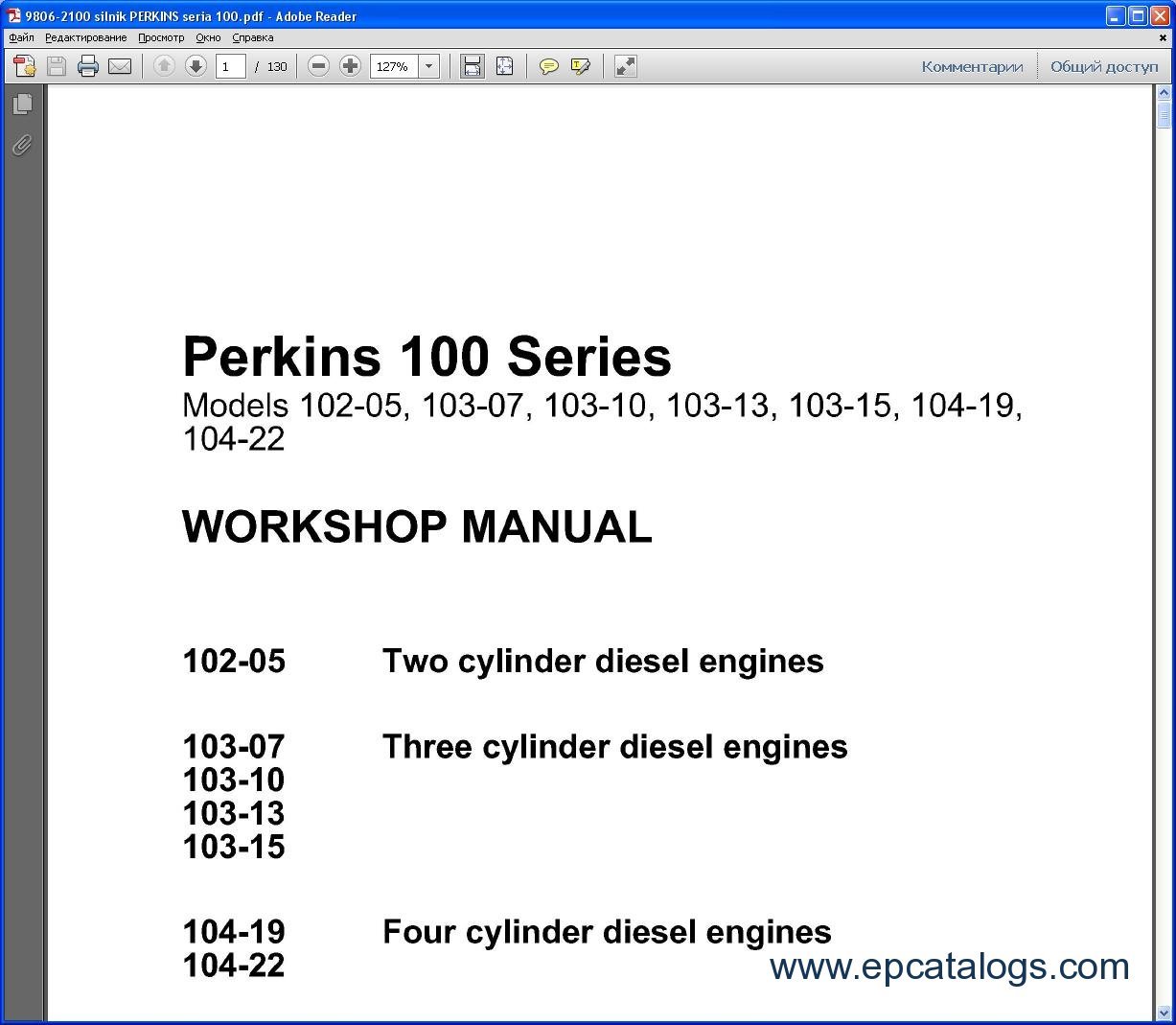Go to next page with down arrow
This screenshot has width=1176, height=1025.
point(196,66)
